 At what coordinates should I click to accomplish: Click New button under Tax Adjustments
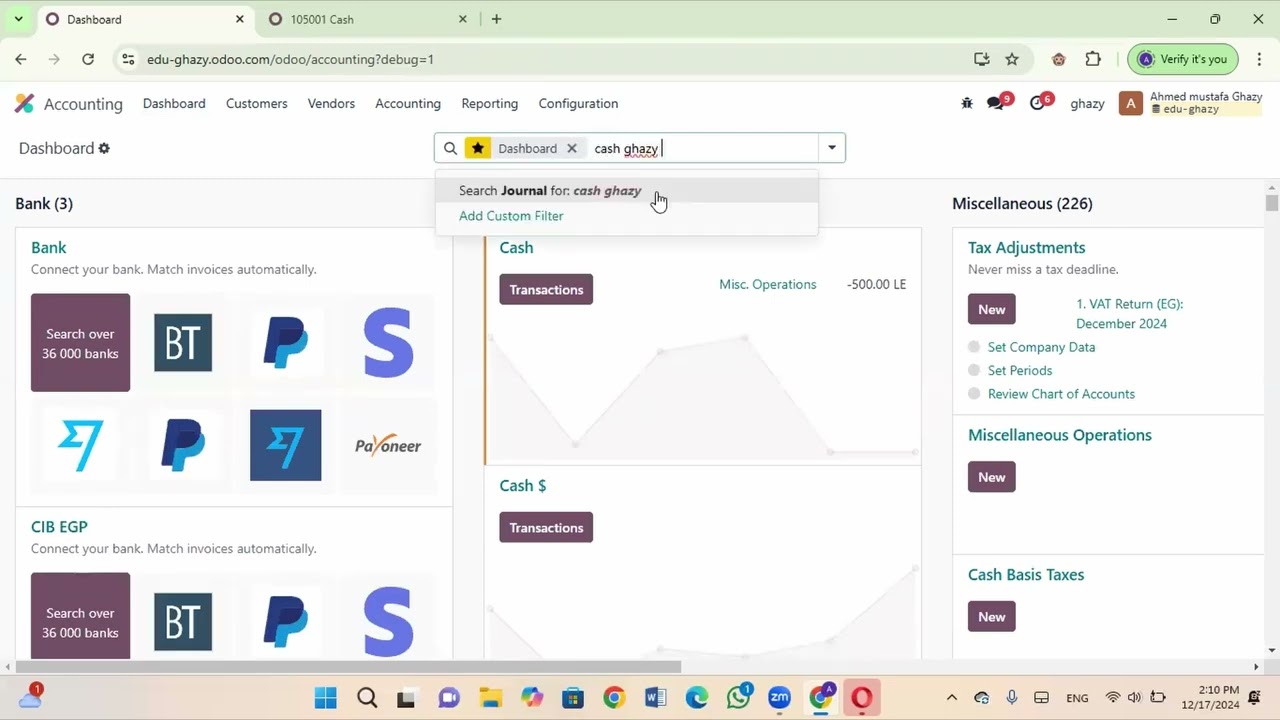pyautogui.click(x=992, y=309)
